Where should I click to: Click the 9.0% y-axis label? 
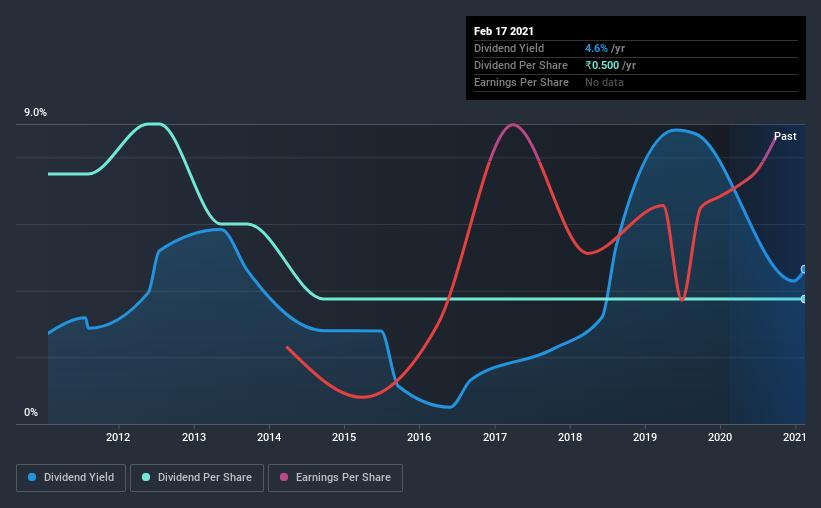tap(35, 113)
